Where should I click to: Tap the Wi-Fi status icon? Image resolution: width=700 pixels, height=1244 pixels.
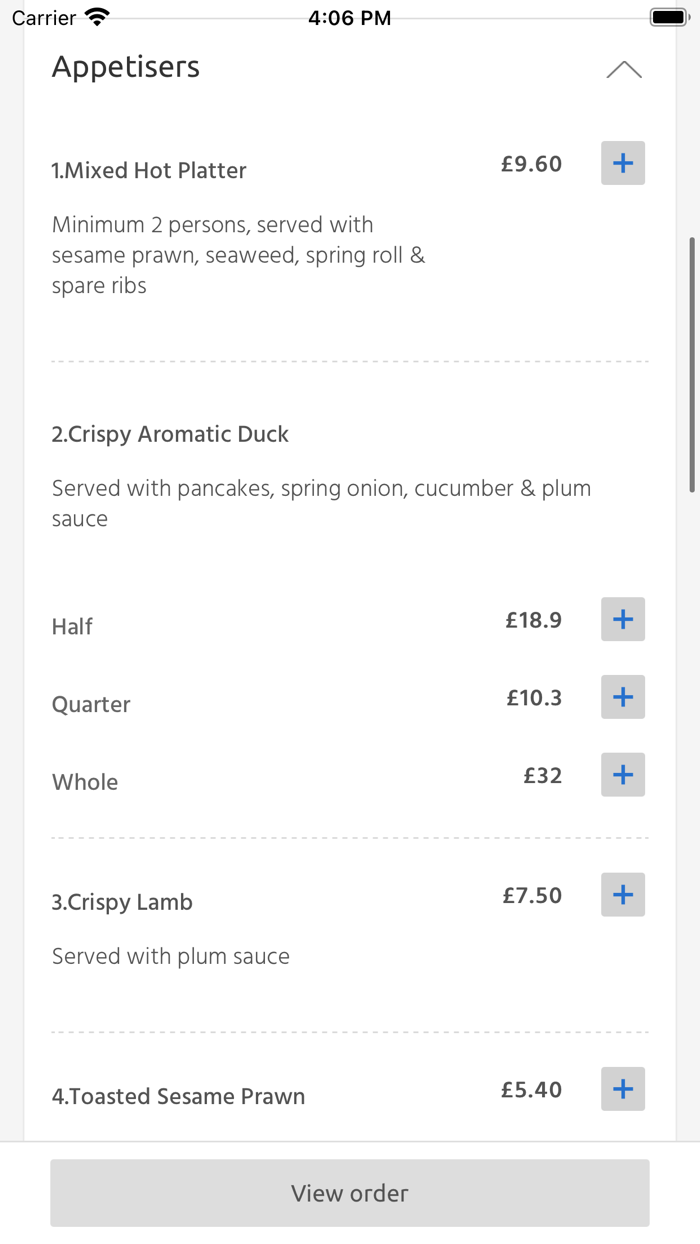click(97, 17)
